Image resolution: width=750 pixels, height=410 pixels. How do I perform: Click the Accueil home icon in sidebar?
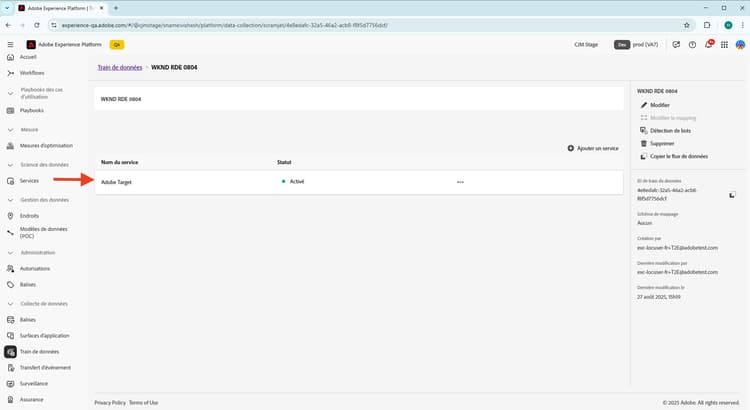pos(11,57)
